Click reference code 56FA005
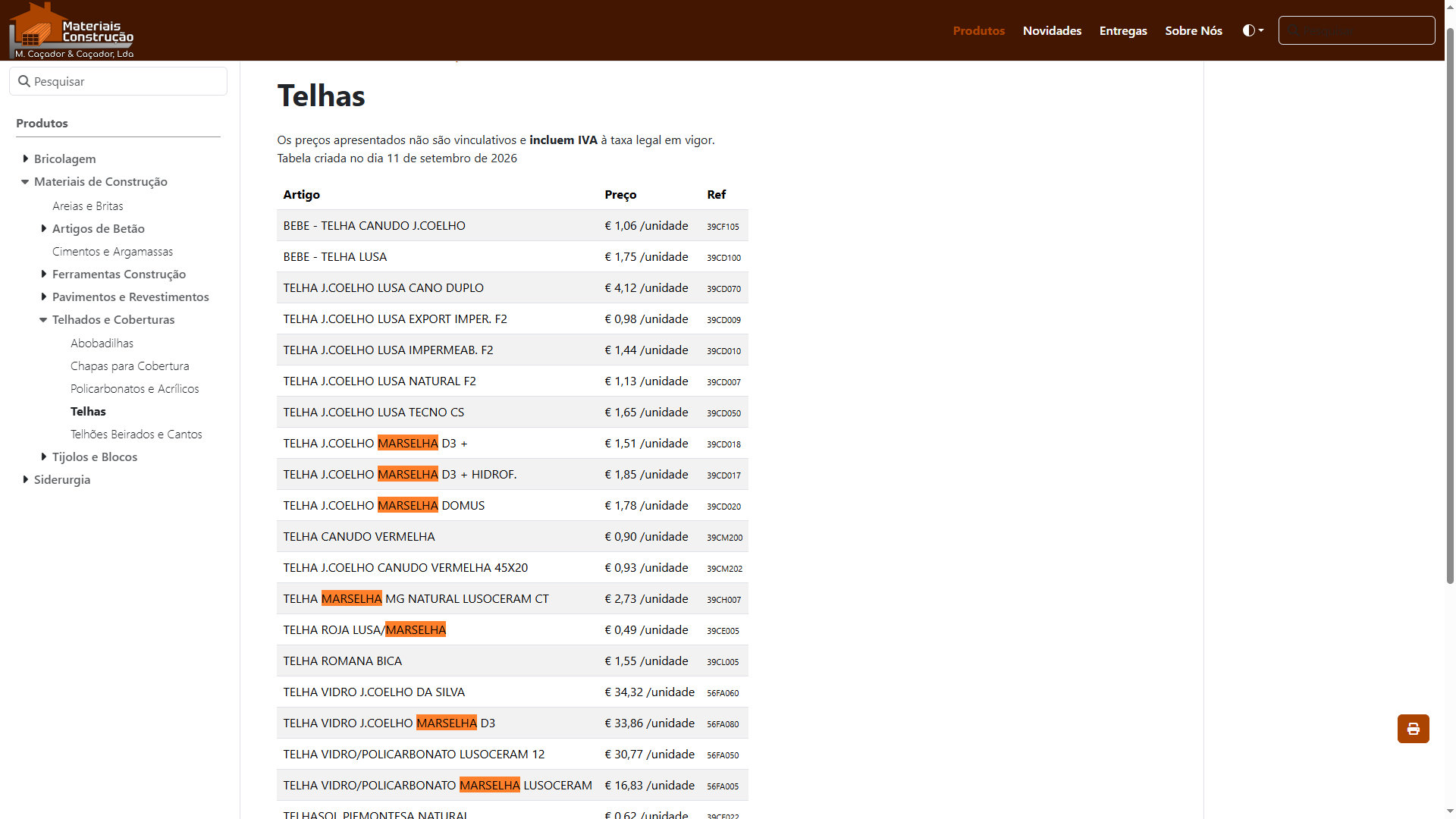The height and width of the screenshot is (819, 1456). (723, 786)
